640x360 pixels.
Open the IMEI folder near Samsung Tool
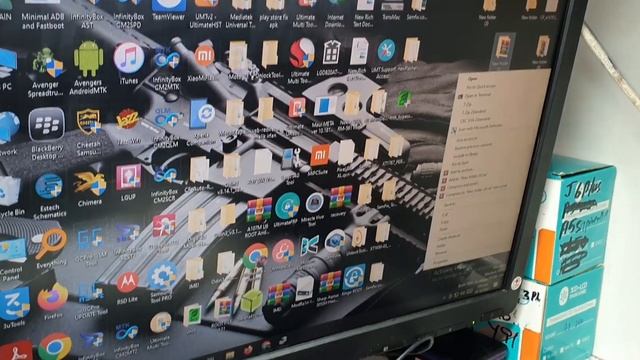point(194,269)
